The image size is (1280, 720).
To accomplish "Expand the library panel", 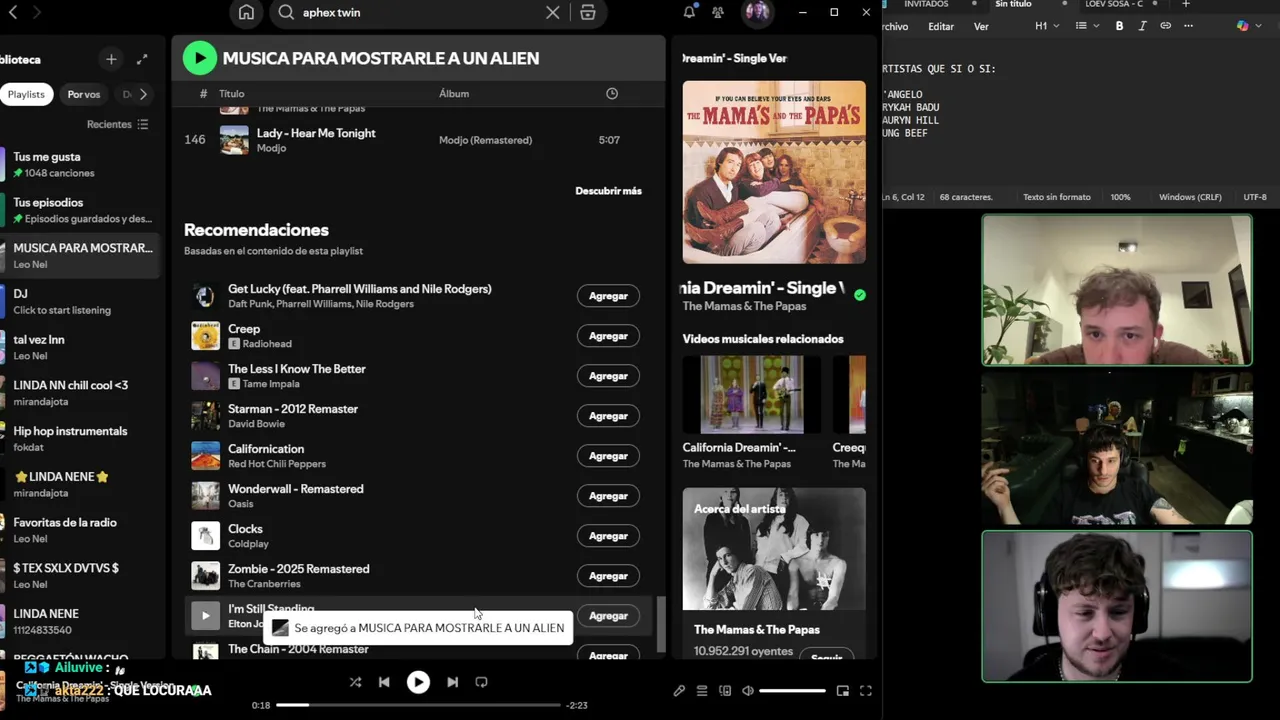I will [x=142, y=59].
